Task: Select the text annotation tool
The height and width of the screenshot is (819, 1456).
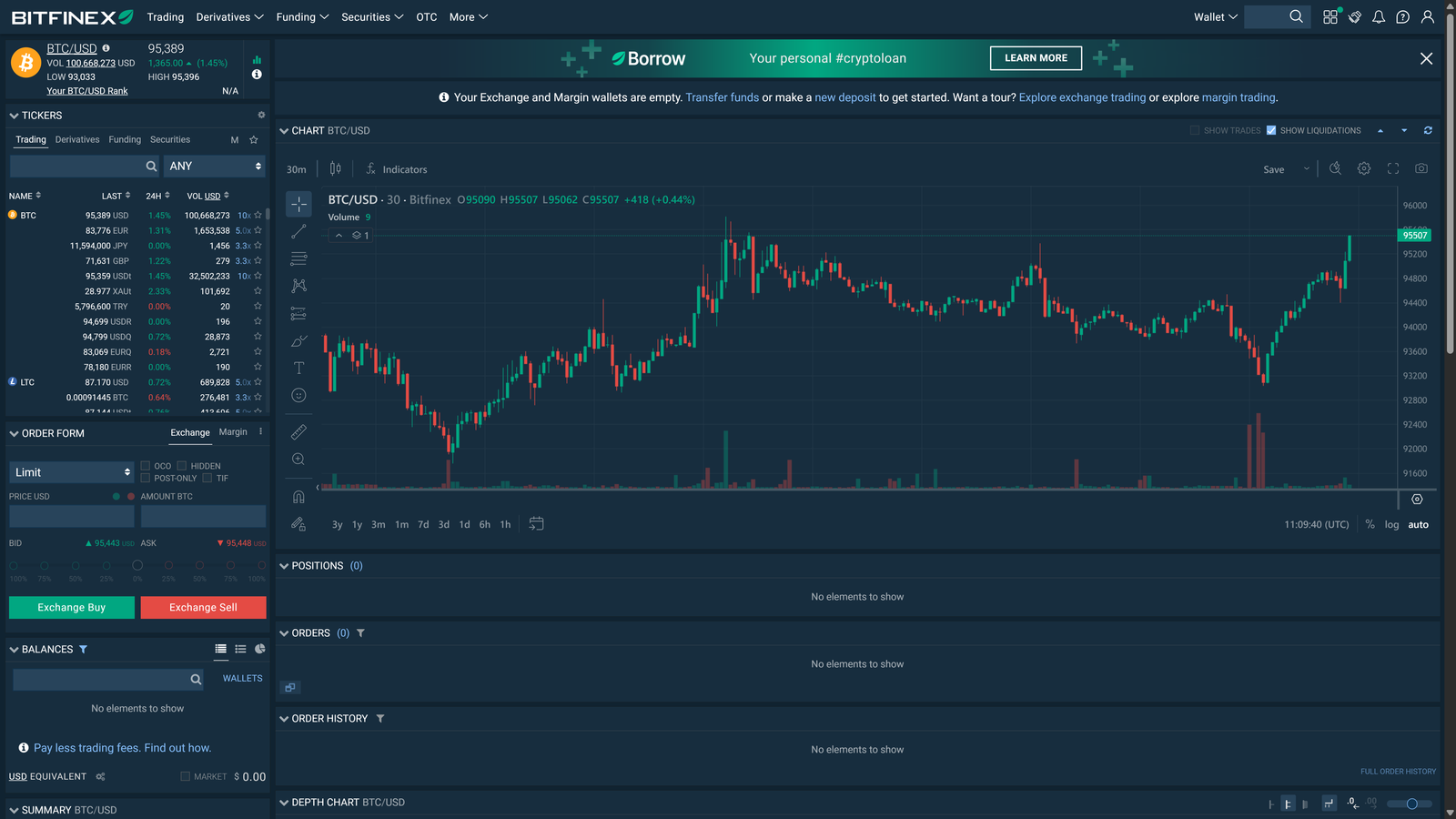Action: (x=298, y=368)
